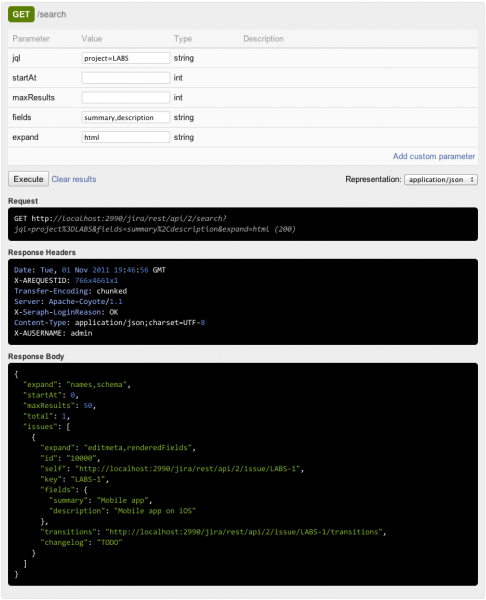Clear results of the request
Image resolution: width=486 pixels, height=600 pixels.
[x=74, y=179]
